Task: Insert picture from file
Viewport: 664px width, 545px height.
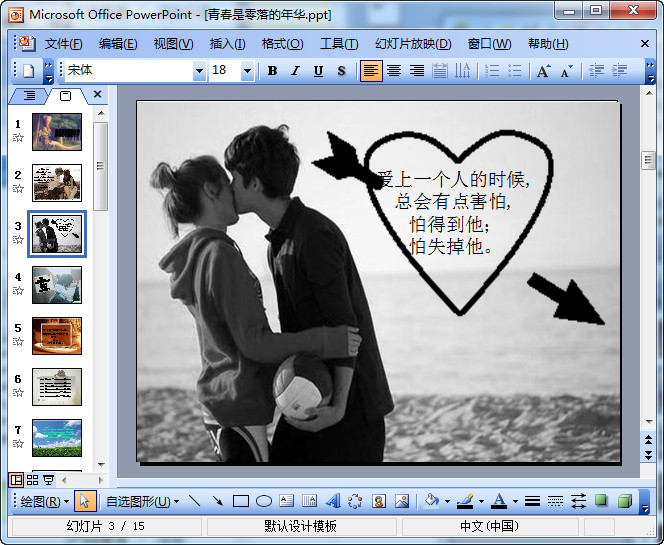Action: (401, 501)
